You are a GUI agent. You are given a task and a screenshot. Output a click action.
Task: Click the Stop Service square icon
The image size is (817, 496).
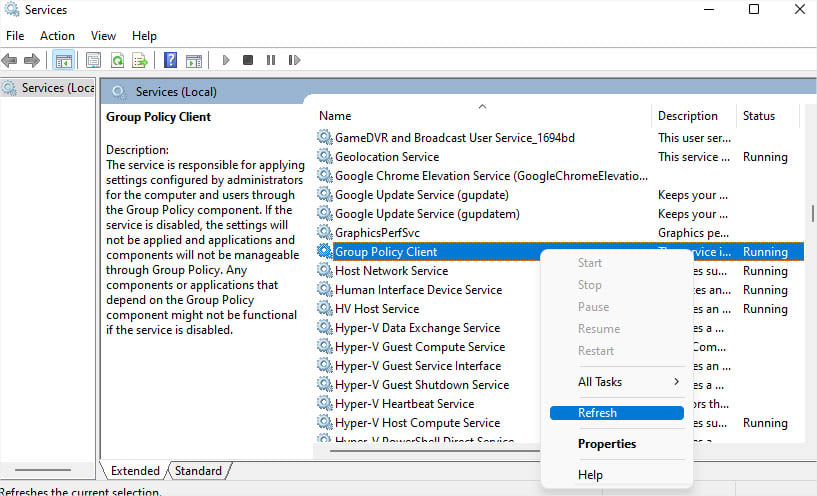tap(248, 60)
